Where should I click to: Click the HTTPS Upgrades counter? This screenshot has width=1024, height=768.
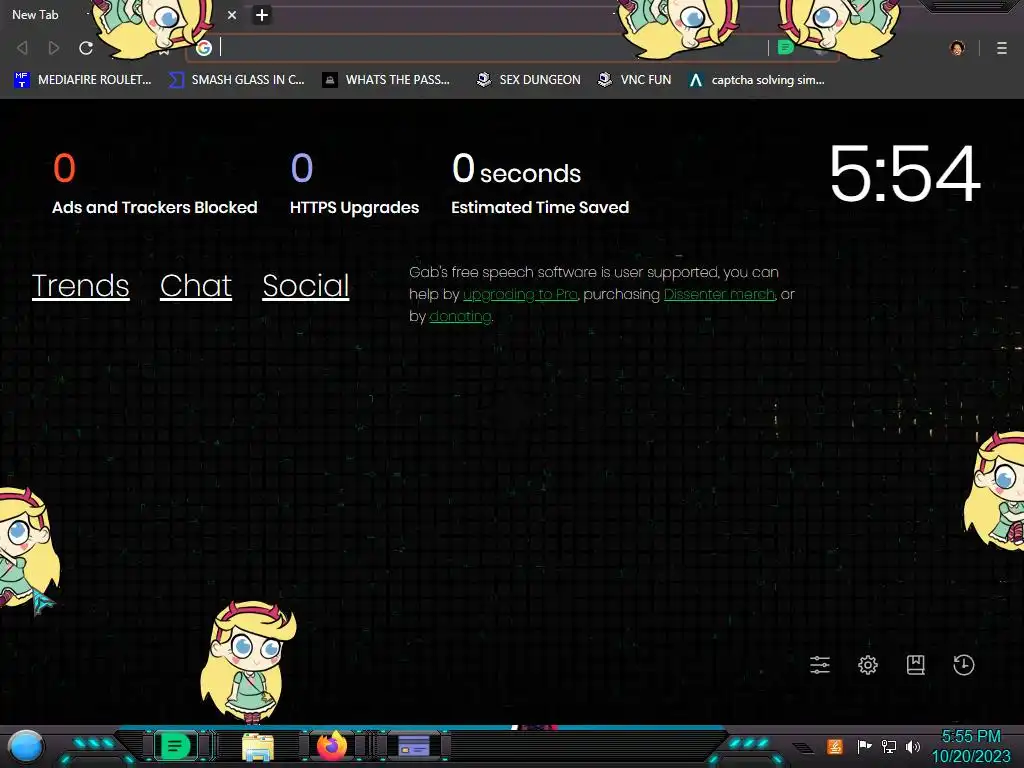[354, 184]
